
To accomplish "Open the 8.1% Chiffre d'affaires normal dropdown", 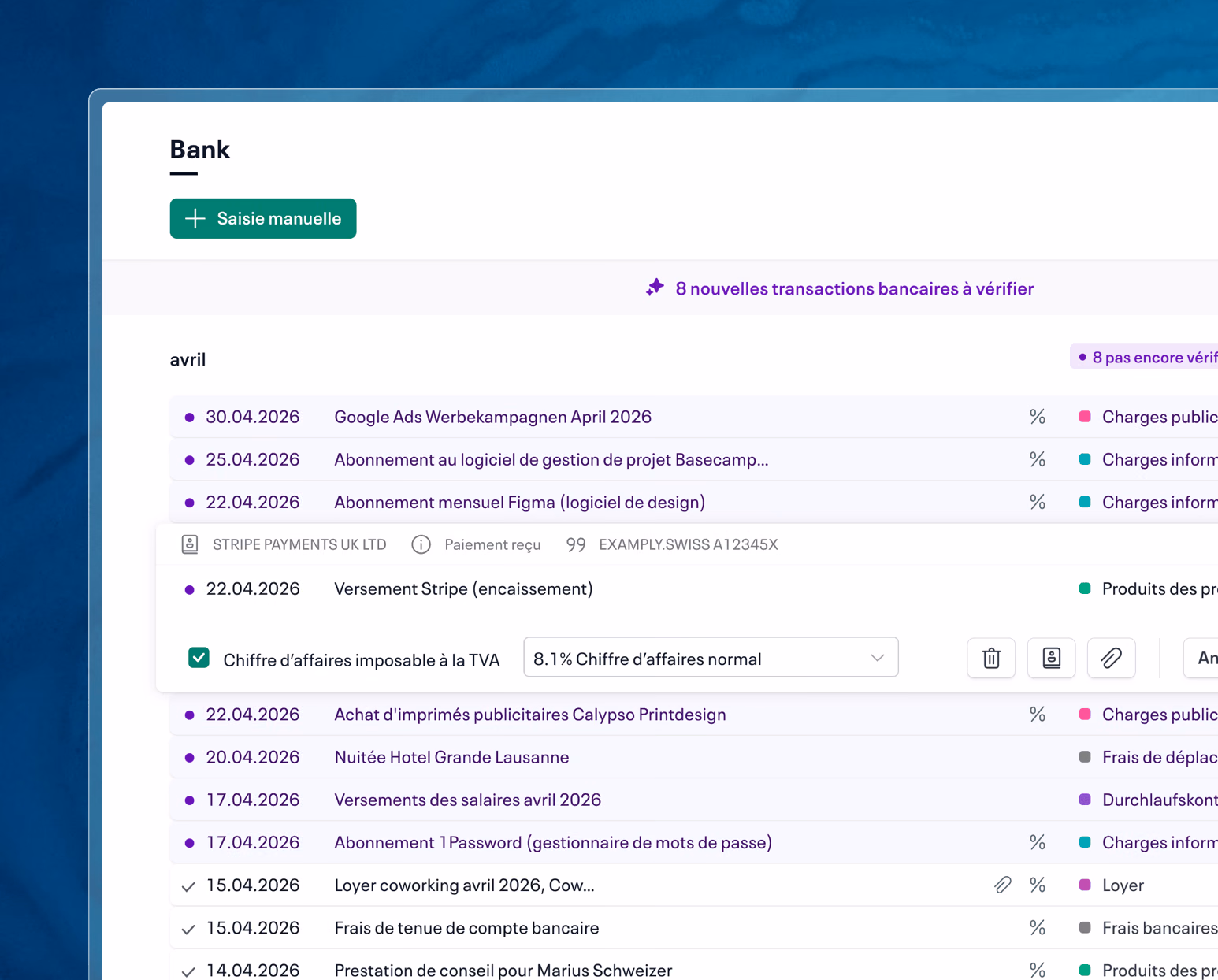I will pos(711,658).
